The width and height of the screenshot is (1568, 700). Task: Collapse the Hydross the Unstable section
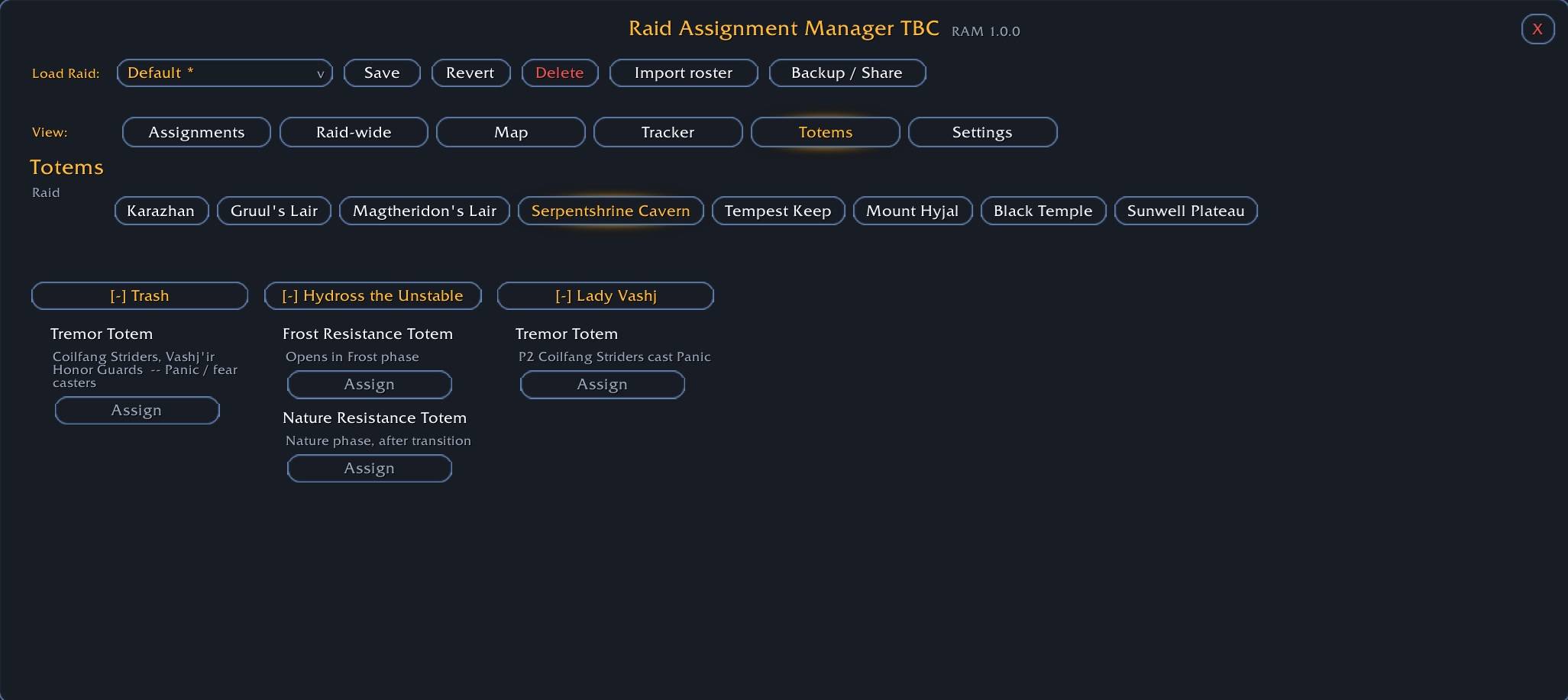(x=373, y=296)
